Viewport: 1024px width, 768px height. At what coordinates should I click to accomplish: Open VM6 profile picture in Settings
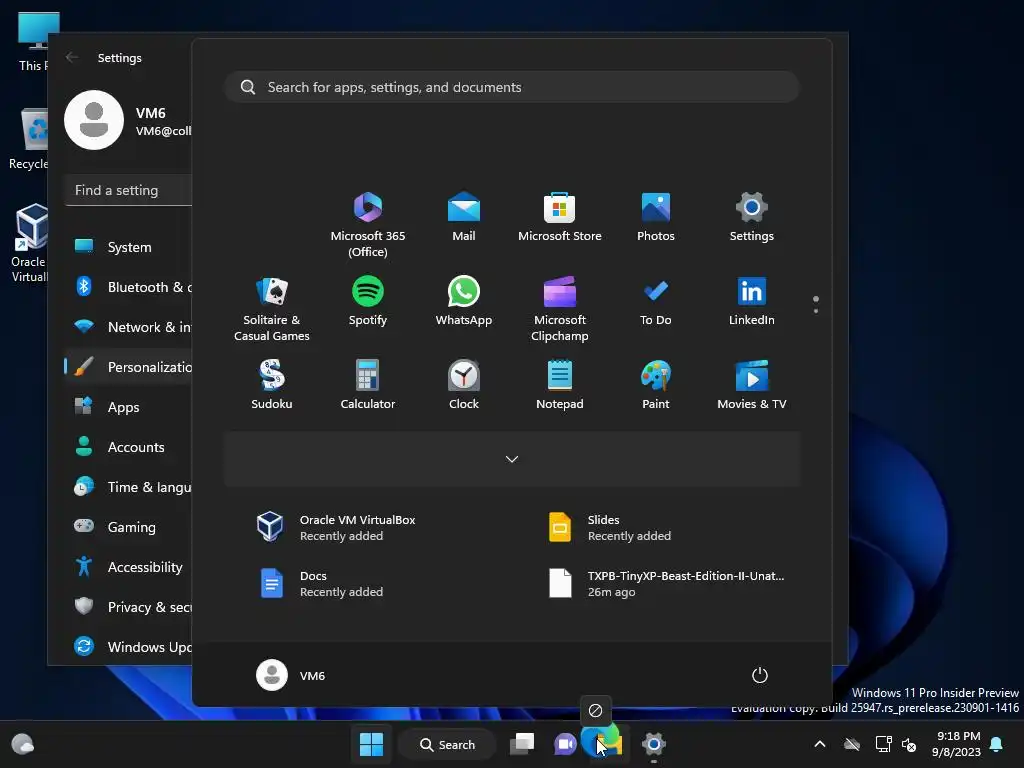tap(94, 120)
